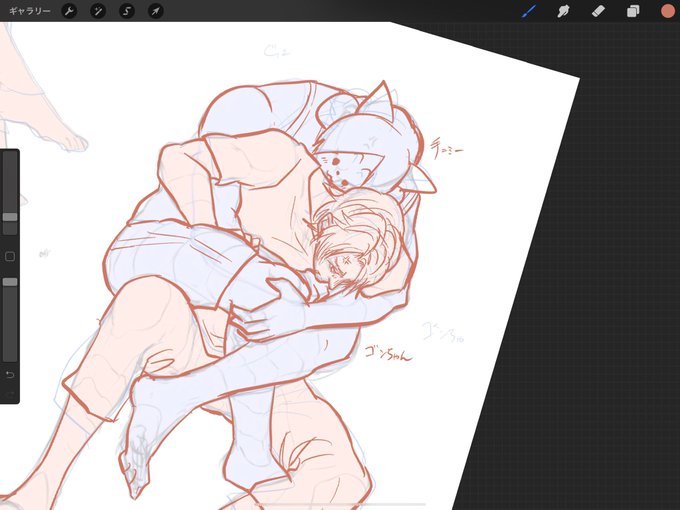Open the ギャラリー gallery view

coord(29,11)
